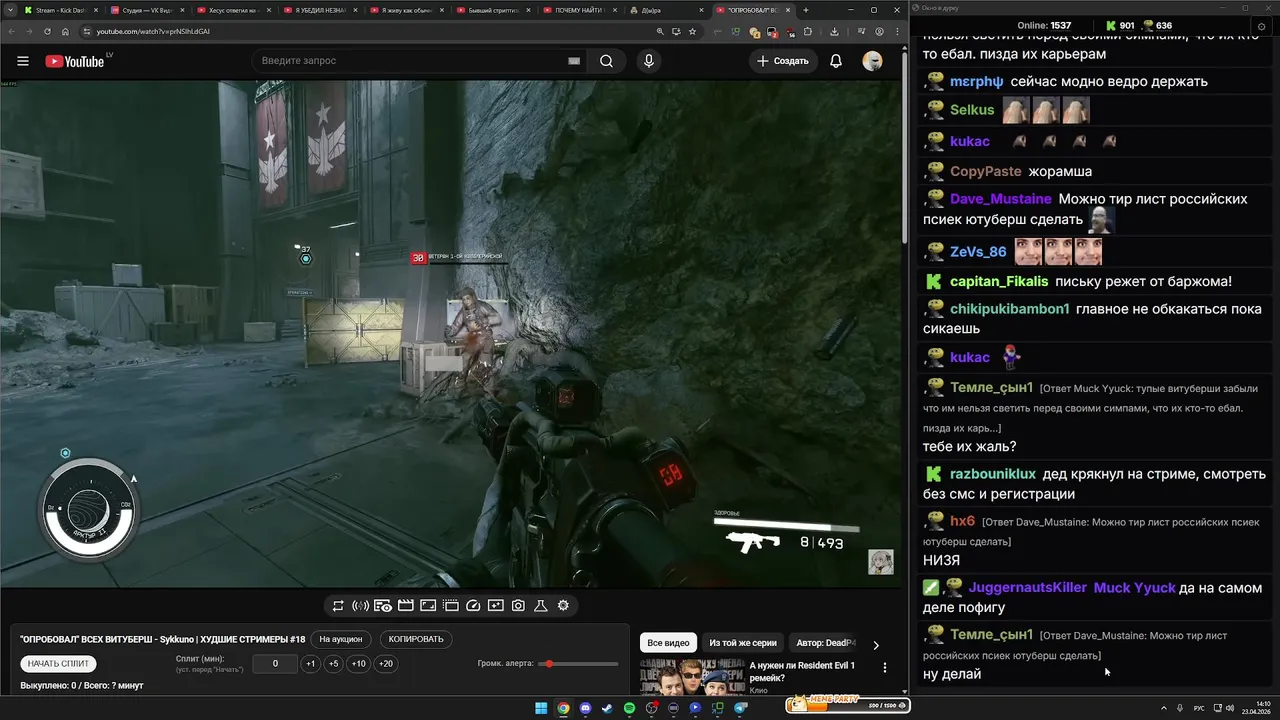Click the broadcast signal icon in player toolbar
Screen dimensions: 1280x720
[x=360, y=606]
